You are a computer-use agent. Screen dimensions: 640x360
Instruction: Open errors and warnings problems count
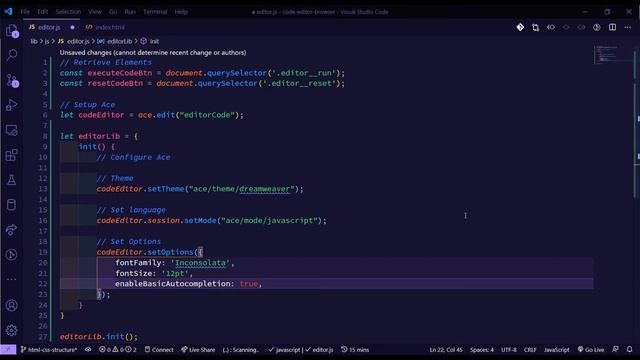118,349
